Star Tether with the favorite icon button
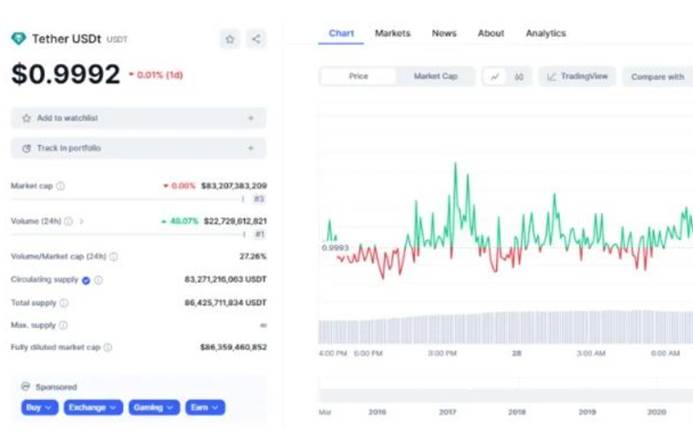Screen dimensions: 693x434 [x=230, y=39]
